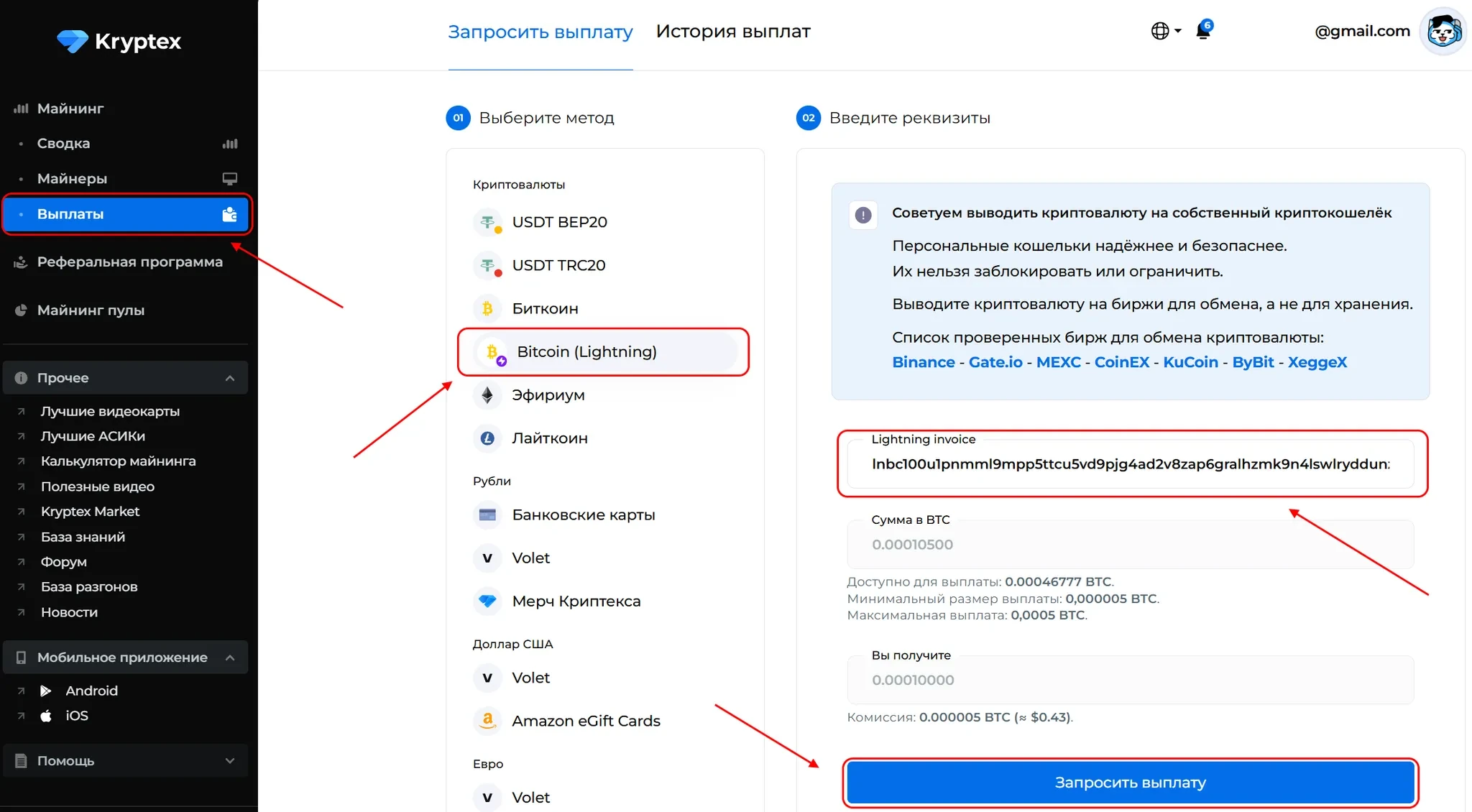
Task: Click the notification bell icon
Action: [1203, 31]
